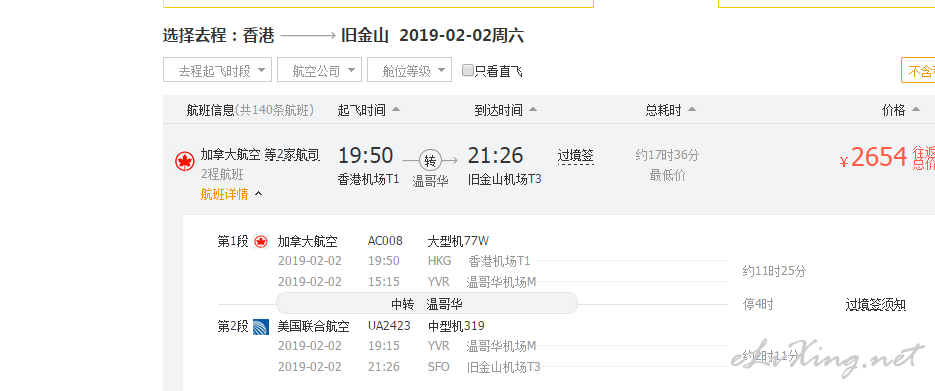Click the 温哥华 stopover city under transfer icon
The image size is (935, 391).
(431, 181)
